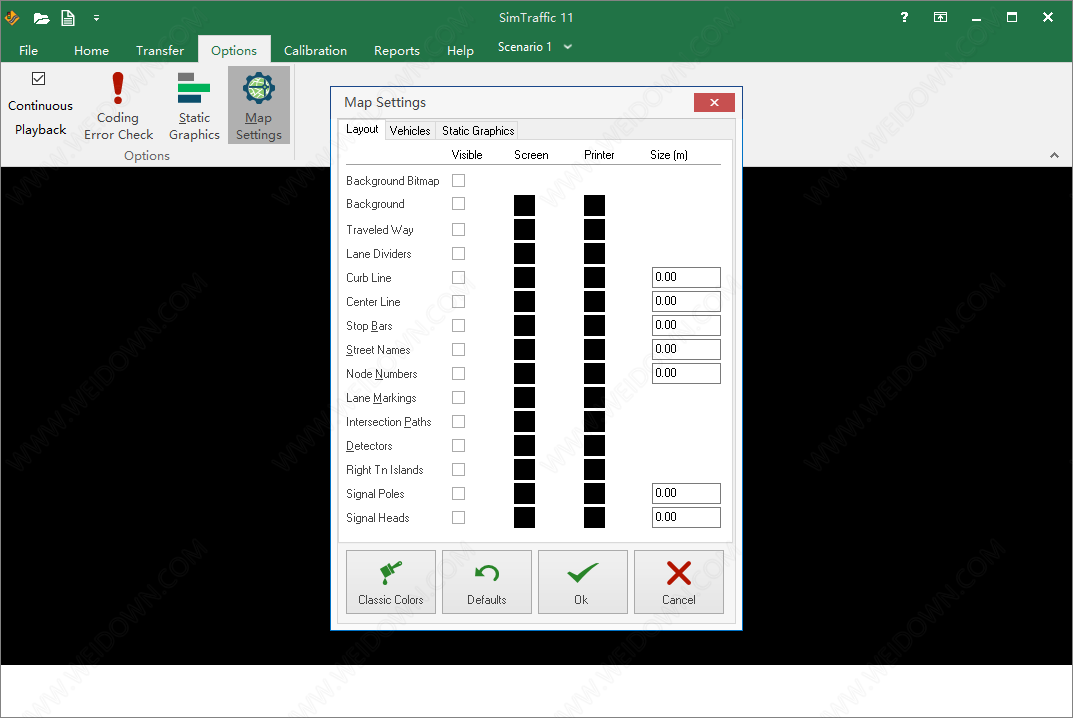Click the new document icon in title bar
This screenshot has height=718, width=1073.
[x=68, y=18]
